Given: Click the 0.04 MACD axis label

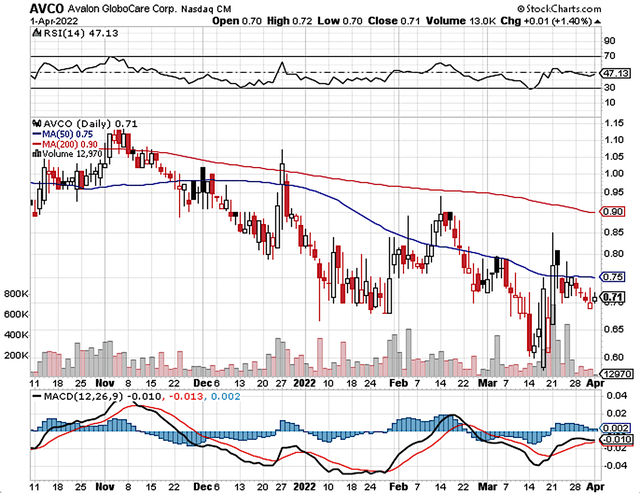Looking at the screenshot, I should pyautogui.click(x=617, y=395).
